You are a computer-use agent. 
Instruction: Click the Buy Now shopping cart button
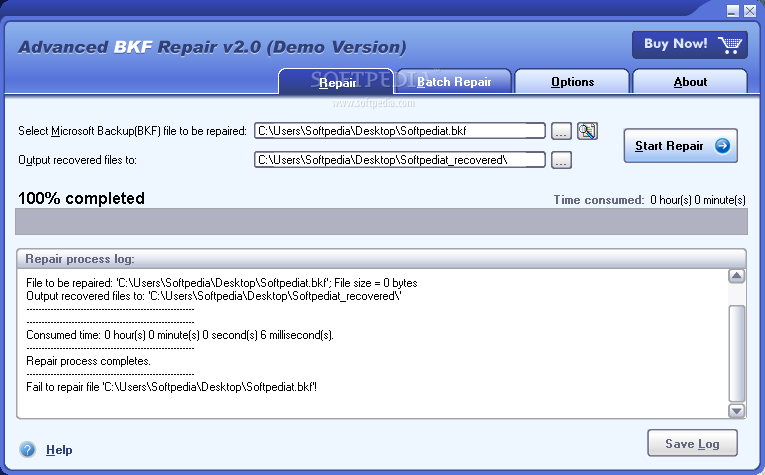coord(689,45)
